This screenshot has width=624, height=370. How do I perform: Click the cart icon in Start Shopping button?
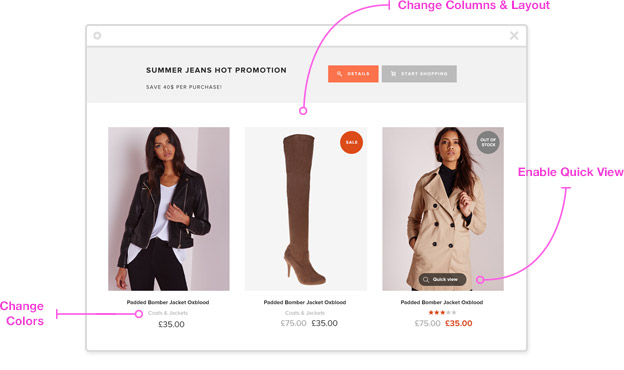[x=393, y=74]
